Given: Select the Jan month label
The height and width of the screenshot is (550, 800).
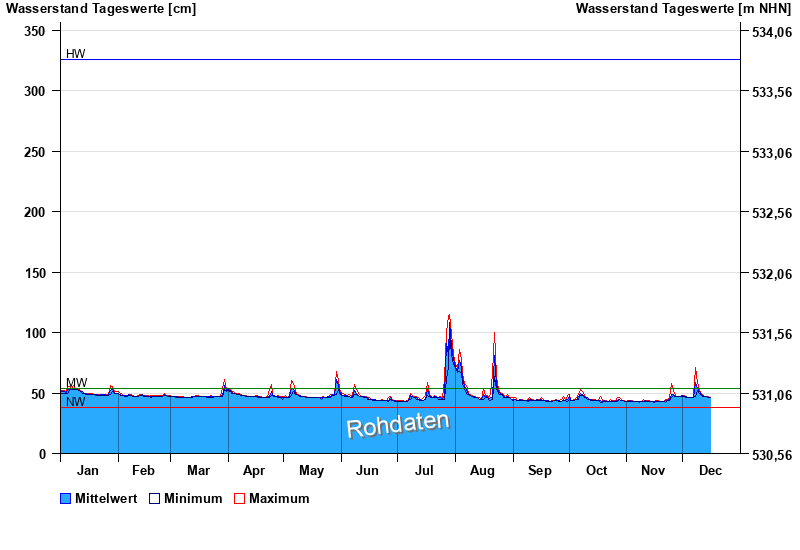Looking at the screenshot, I should coord(87,470).
